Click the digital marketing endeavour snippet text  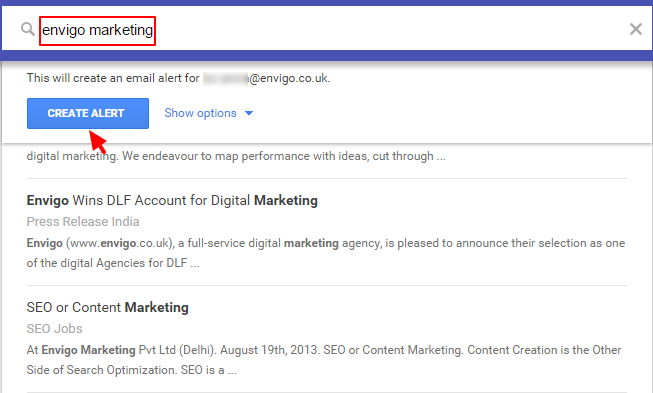(x=236, y=156)
